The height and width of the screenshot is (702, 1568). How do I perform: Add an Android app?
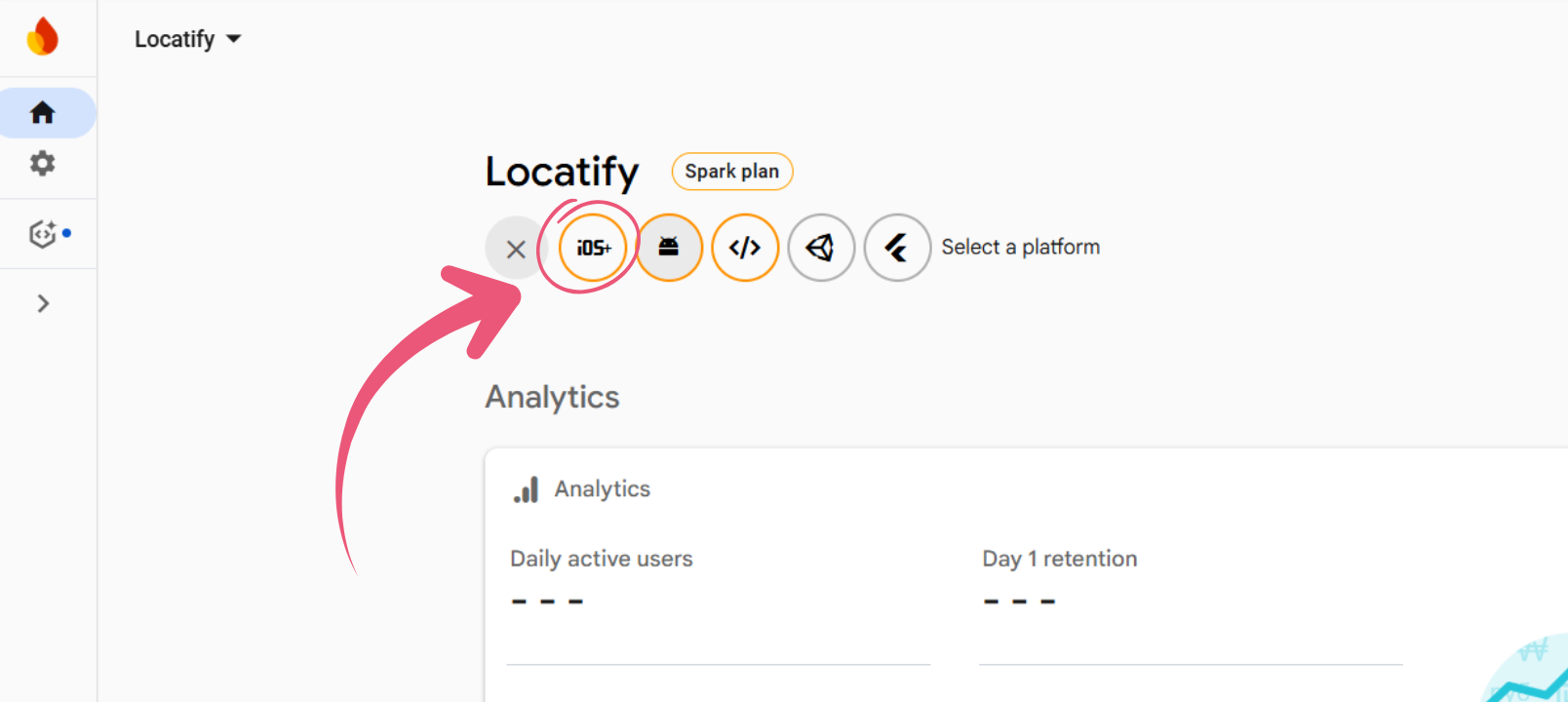coord(669,248)
